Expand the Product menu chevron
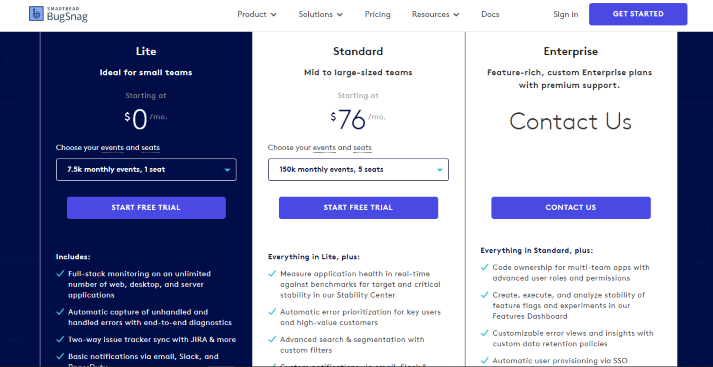713x367 pixels. pyautogui.click(x=273, y=15)
